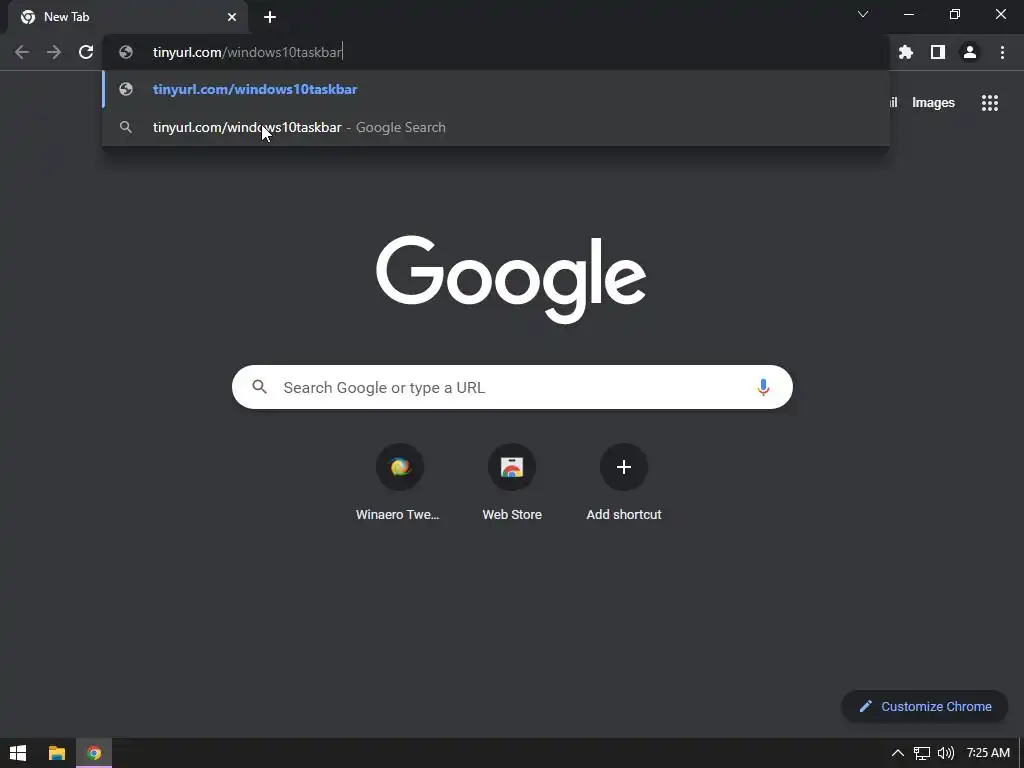
Task: Open a new tab with the plus button
Action: click(x=270, y=17)
